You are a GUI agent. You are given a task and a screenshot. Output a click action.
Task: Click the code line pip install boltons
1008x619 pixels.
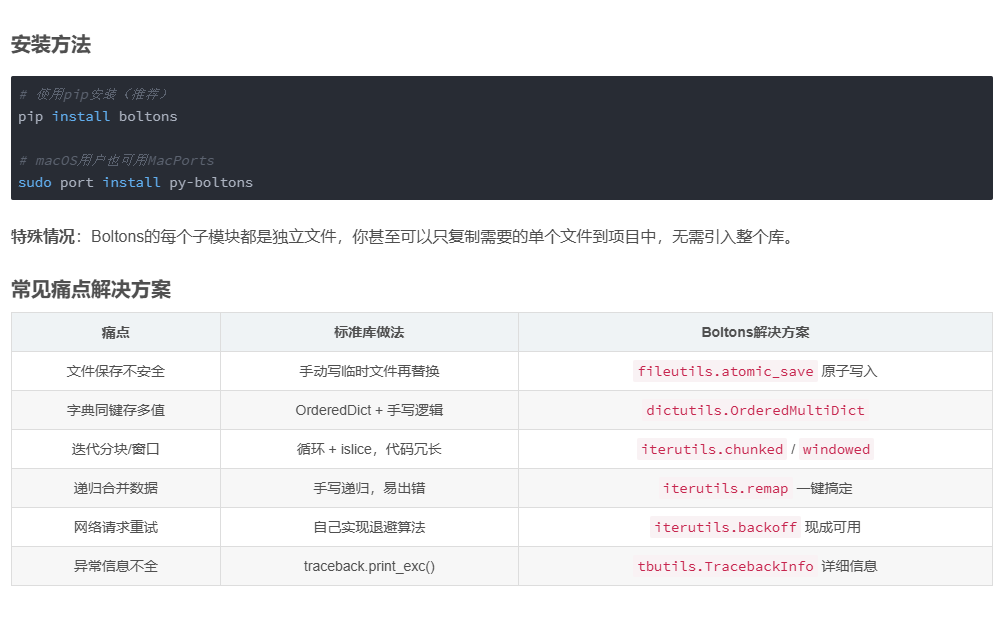tap(98, 116)
